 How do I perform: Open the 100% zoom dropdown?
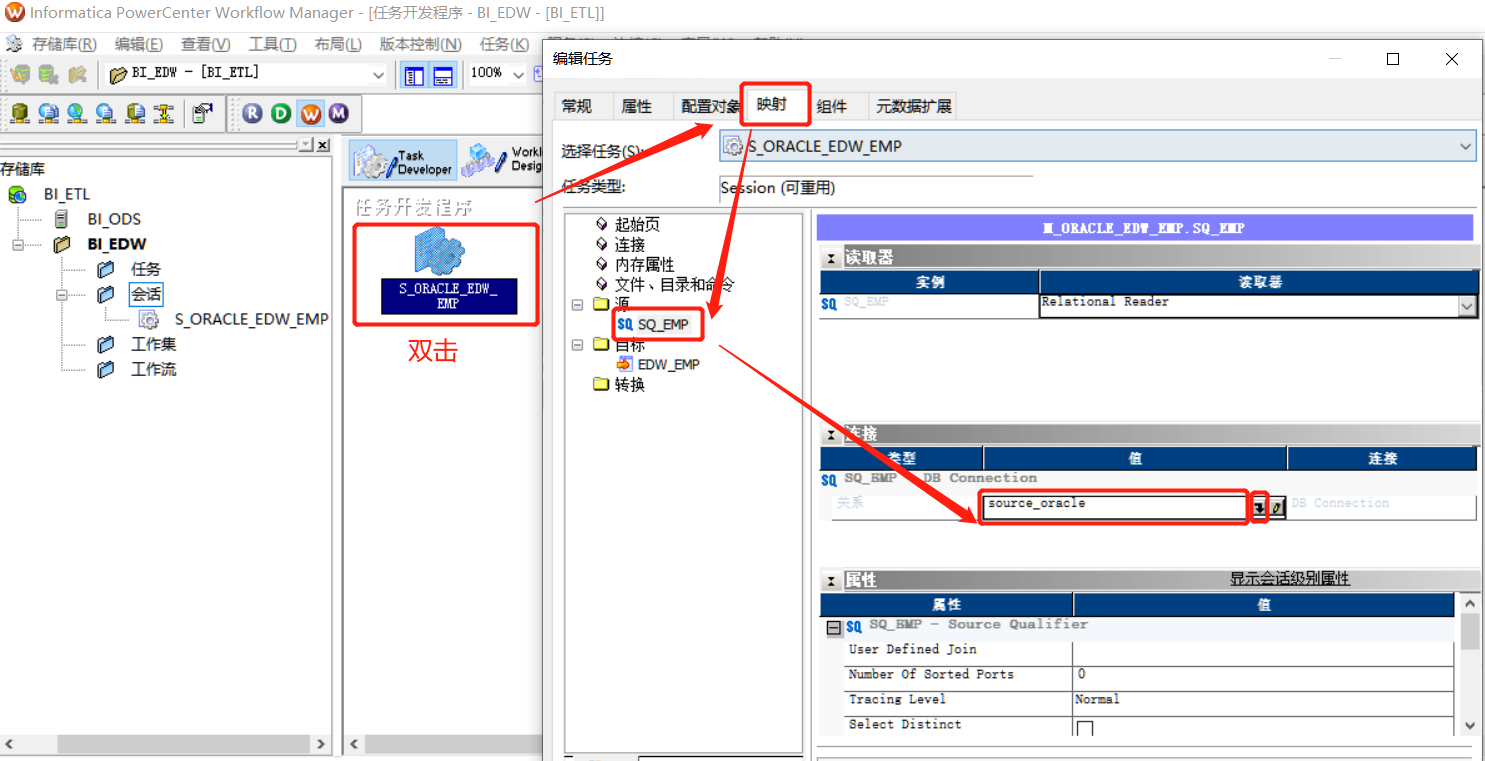pyautogui.click(x=518, y=74)
